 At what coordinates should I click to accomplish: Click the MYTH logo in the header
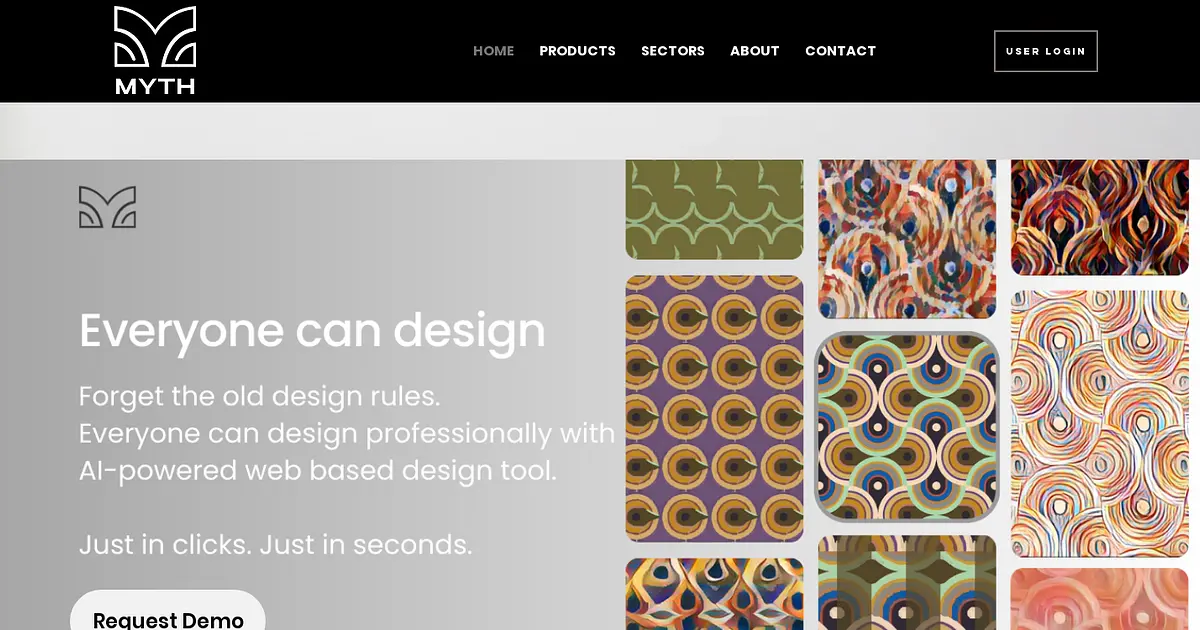click(x=155, y=51)
